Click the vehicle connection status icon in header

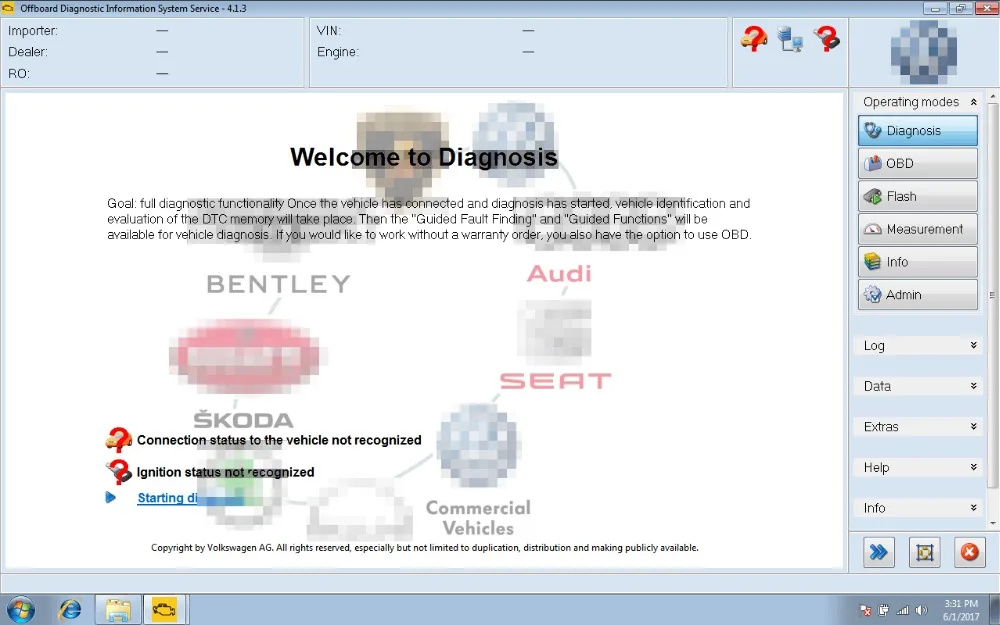coord(753,39)
